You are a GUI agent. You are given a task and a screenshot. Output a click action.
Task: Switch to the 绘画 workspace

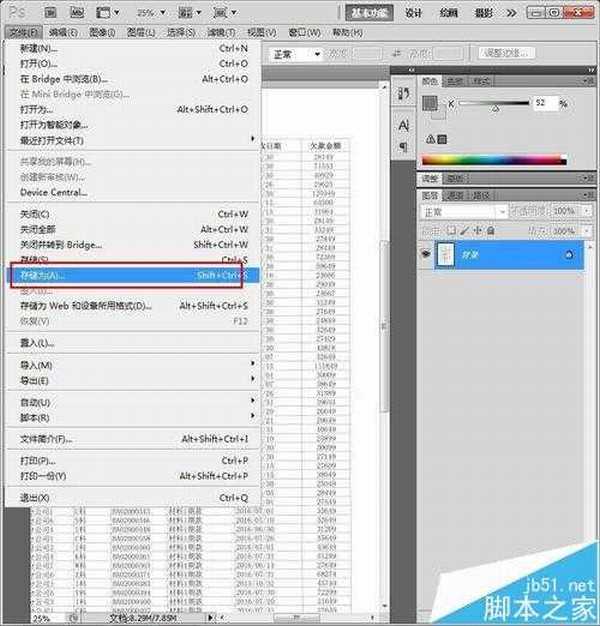click(448, 13)
